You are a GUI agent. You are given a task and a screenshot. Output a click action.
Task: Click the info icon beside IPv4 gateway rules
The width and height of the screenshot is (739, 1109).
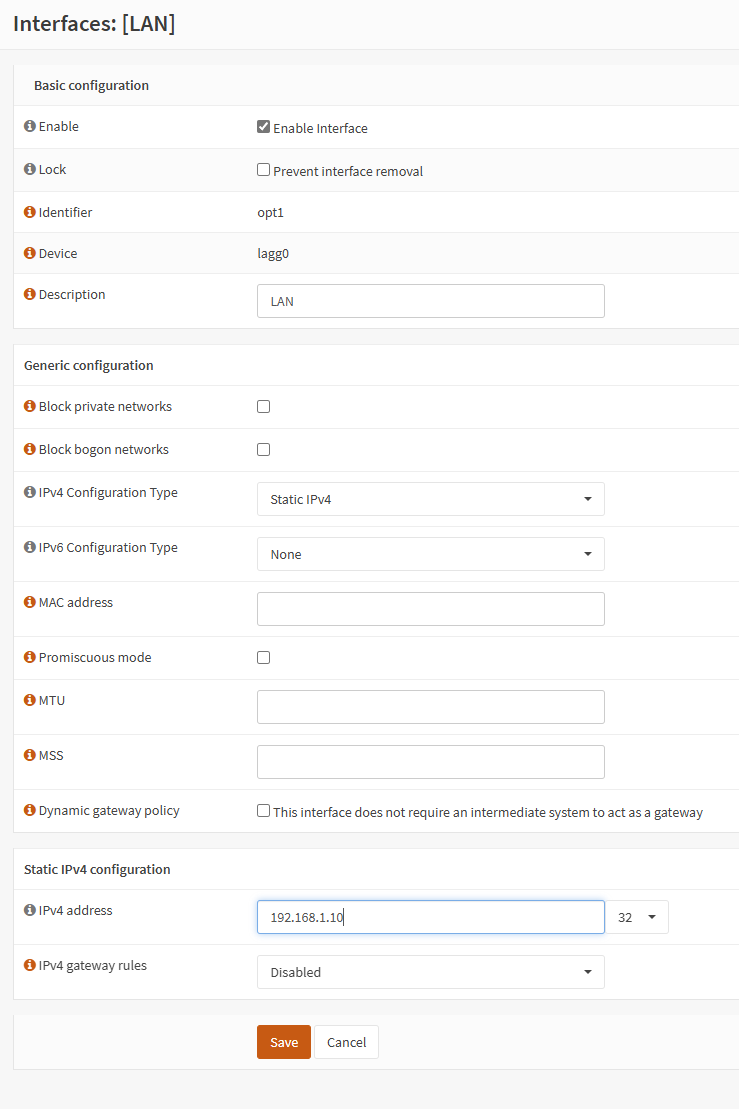pyautogui.click(x=30, y=966)
